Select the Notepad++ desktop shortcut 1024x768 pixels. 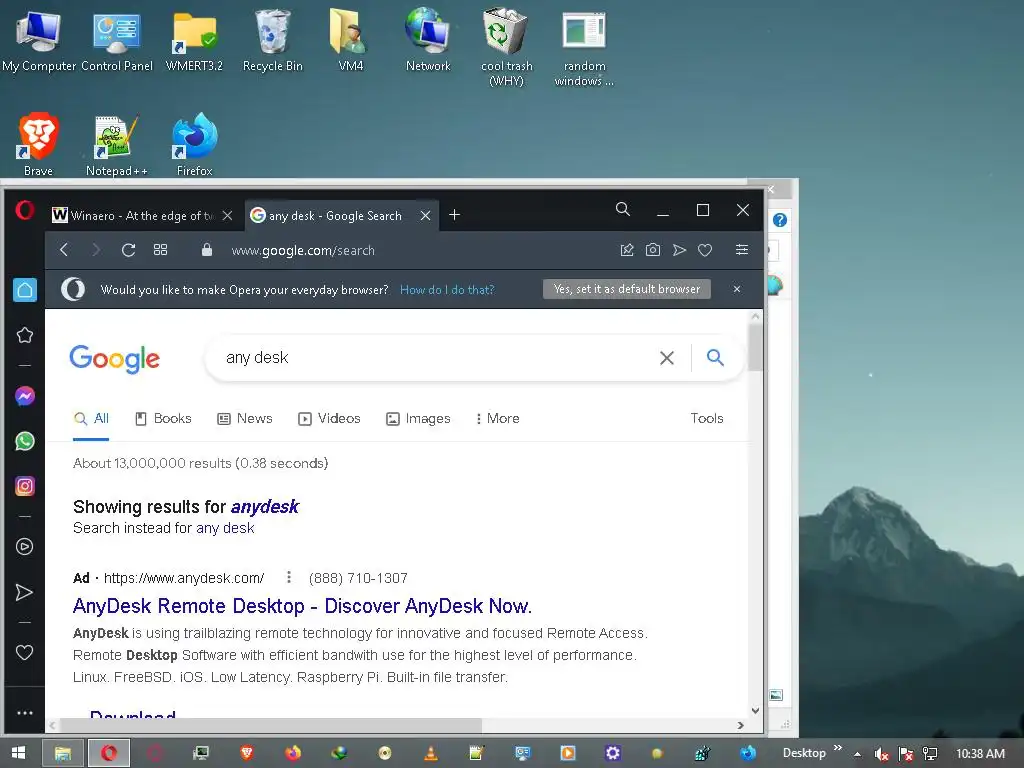click(x=117, y=145)
